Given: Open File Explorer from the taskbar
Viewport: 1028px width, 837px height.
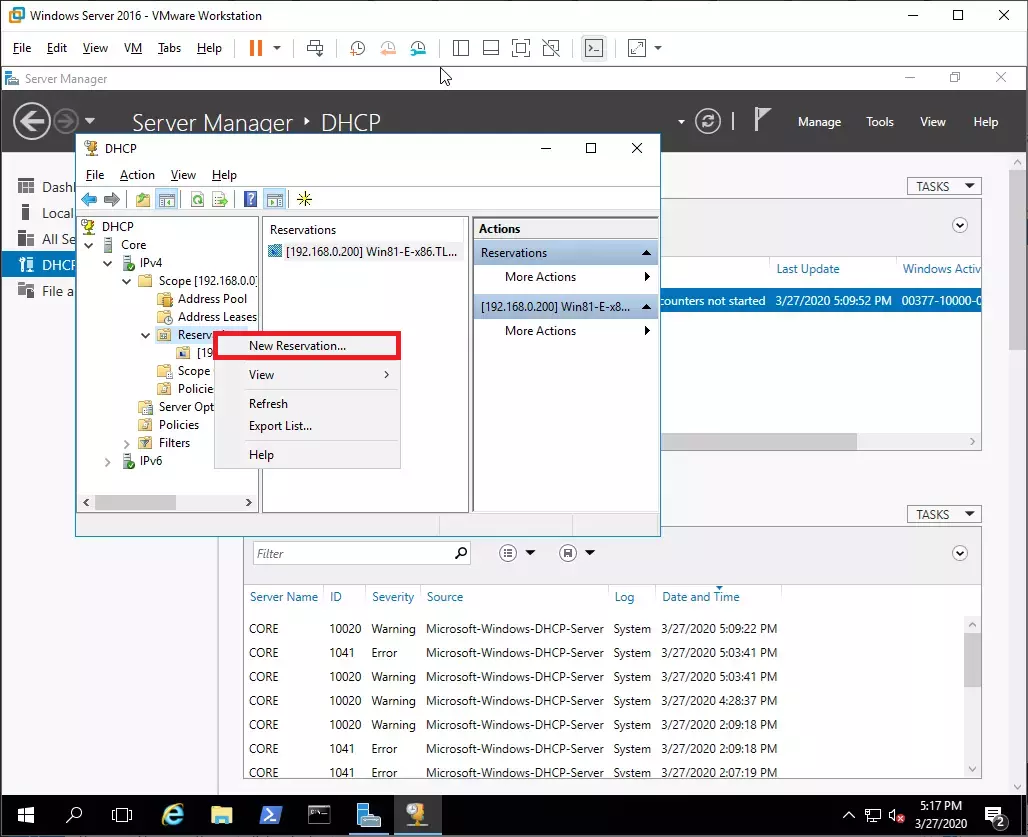Looking at the screenshot, I should point(222,815).
